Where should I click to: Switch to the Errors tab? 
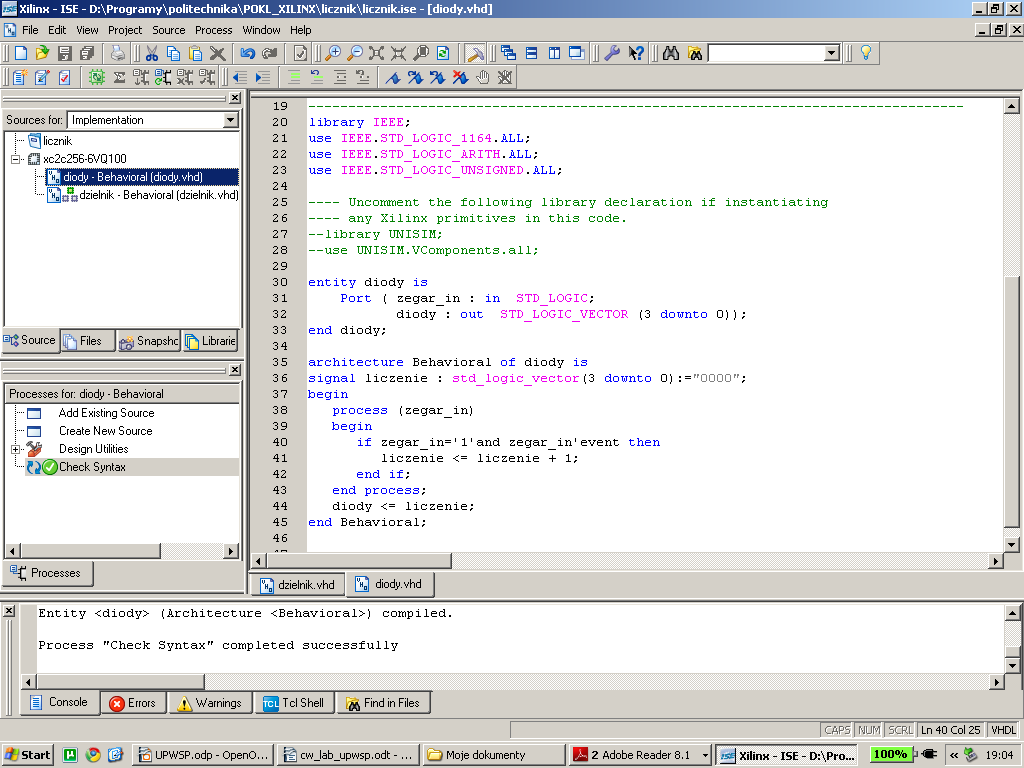133,703
